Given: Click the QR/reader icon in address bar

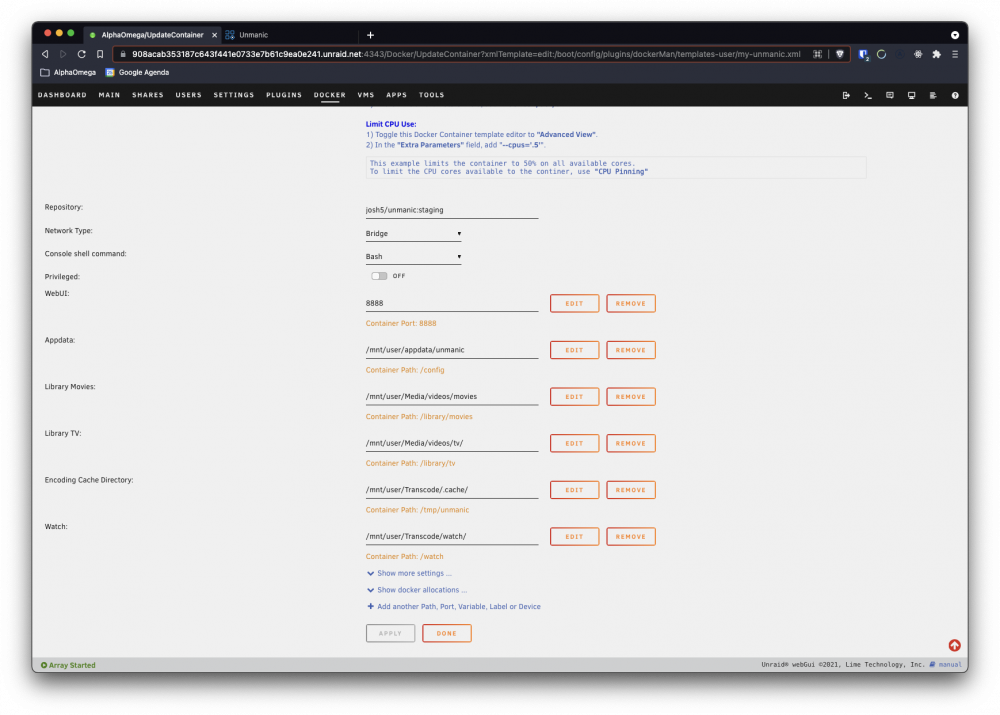Looking at the screenshot, I should tap(817, 54).
